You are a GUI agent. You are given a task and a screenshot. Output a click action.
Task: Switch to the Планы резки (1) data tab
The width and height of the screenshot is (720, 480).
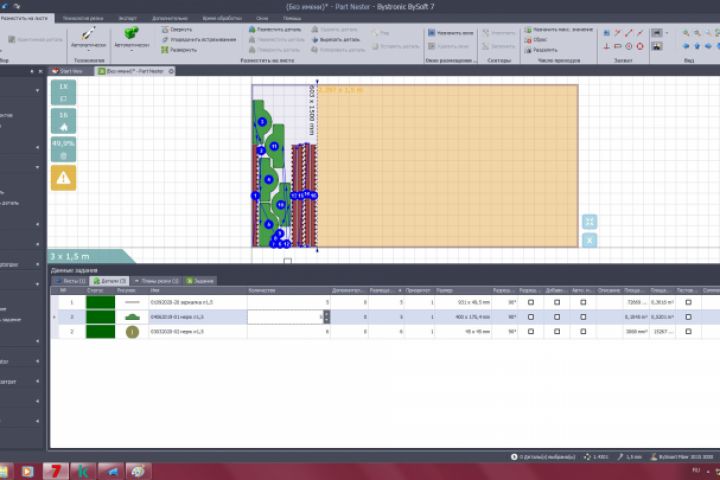coord(156,281)
